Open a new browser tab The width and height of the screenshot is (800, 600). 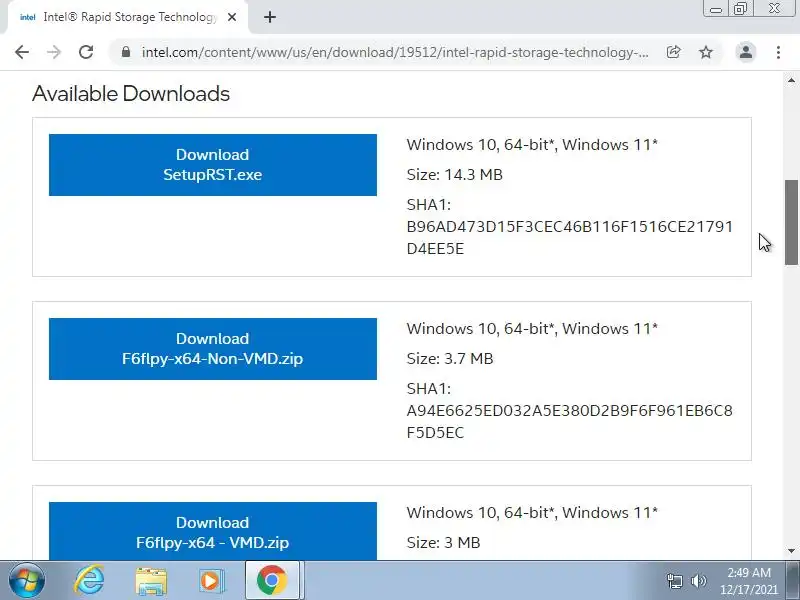click(270, 17)
